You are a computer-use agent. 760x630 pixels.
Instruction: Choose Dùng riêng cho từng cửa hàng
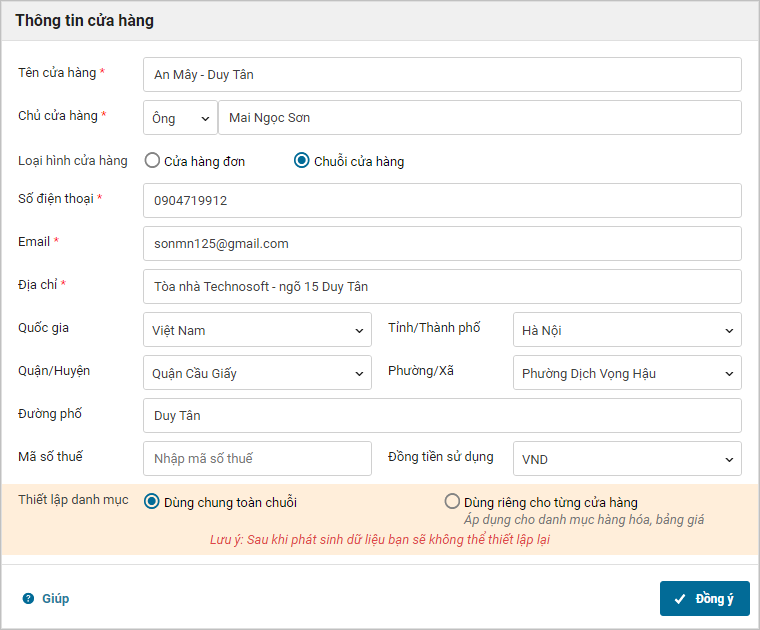point(452,502)
